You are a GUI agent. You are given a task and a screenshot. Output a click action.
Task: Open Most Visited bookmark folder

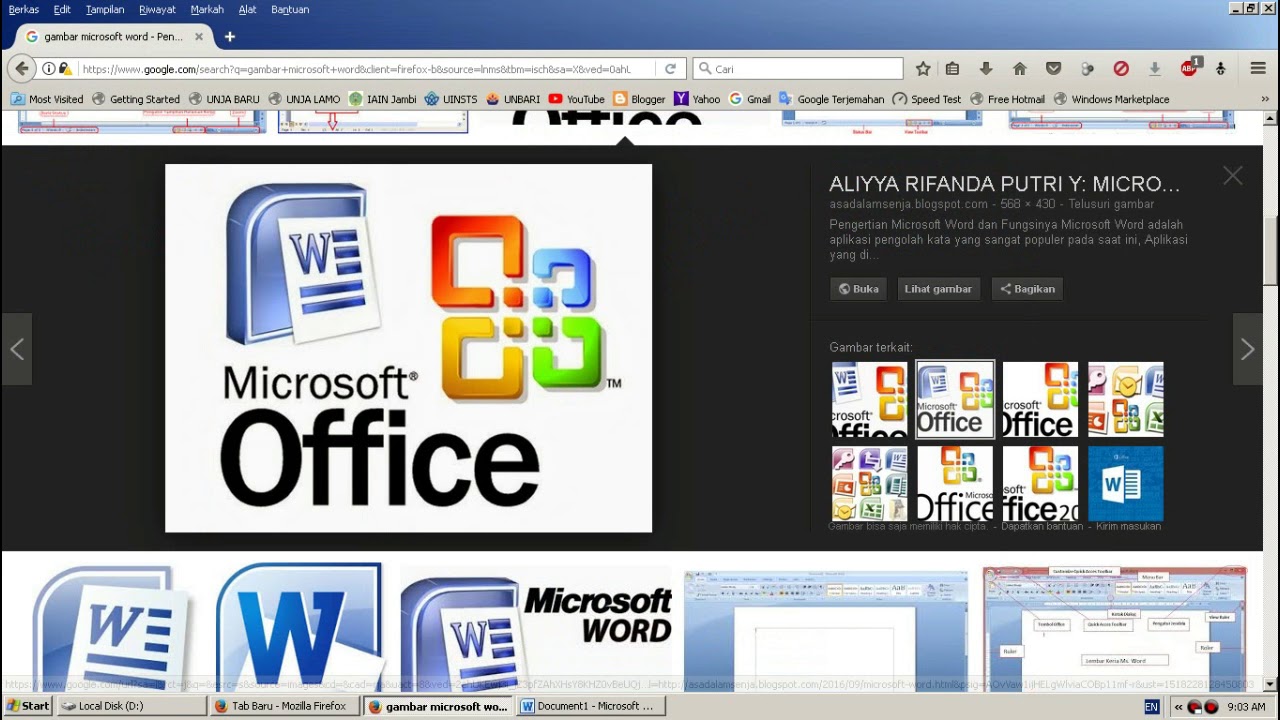tap(47, 99)
